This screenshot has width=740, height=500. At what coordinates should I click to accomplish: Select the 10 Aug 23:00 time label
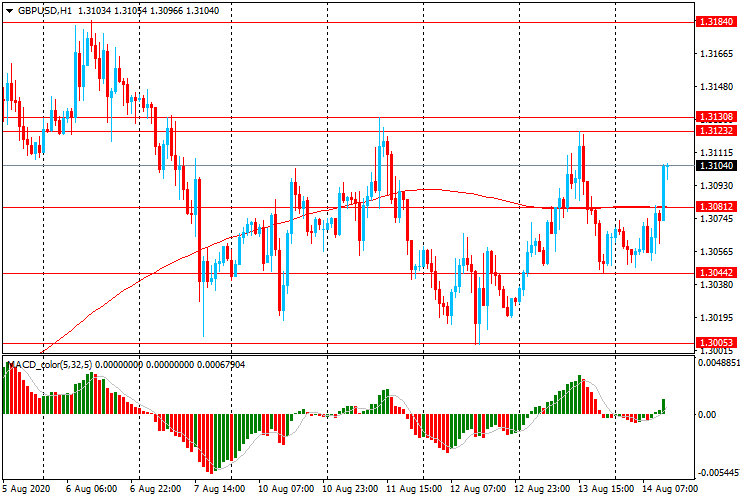pyautogui.click(x=351, y=490)
